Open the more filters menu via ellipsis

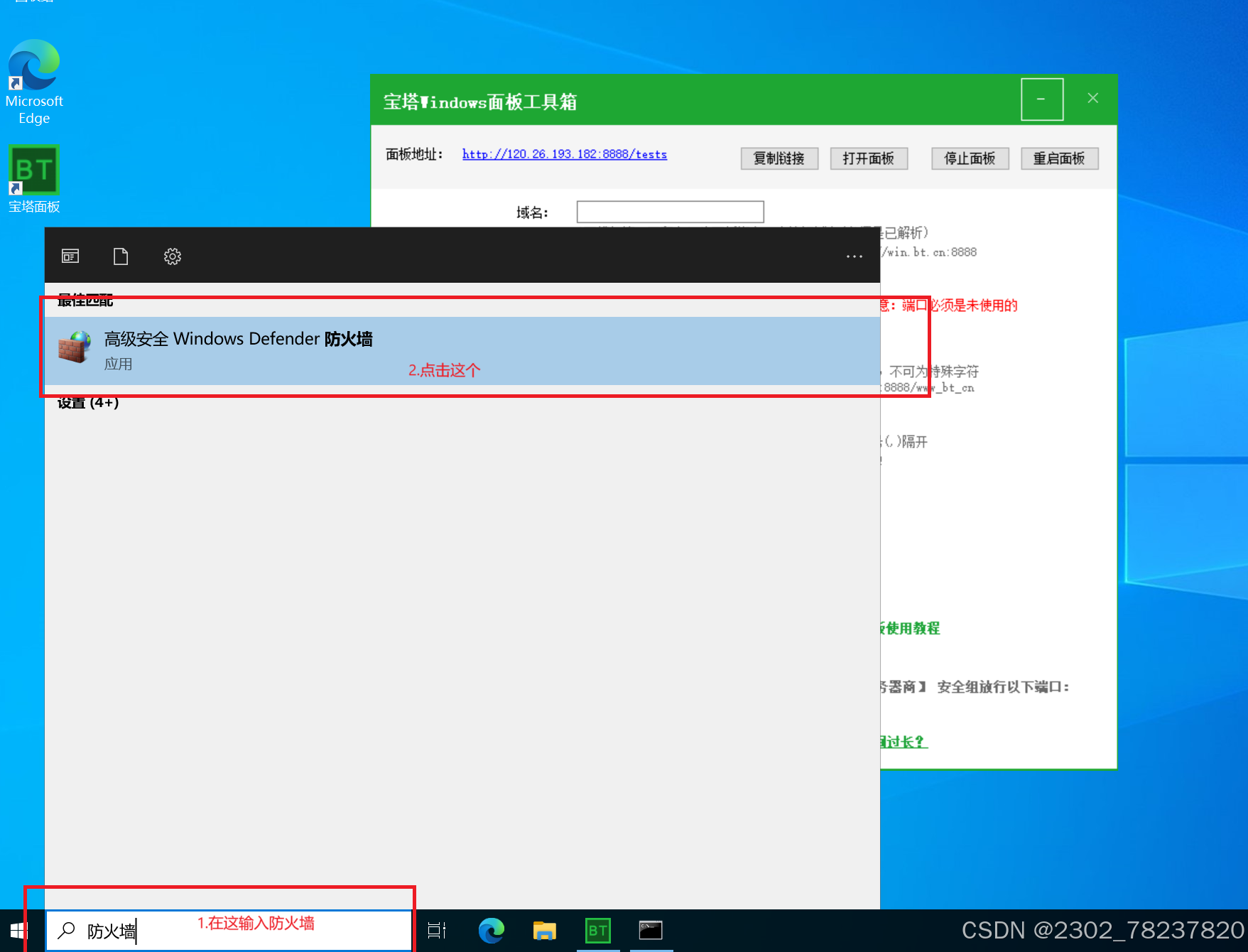(854, 256)
